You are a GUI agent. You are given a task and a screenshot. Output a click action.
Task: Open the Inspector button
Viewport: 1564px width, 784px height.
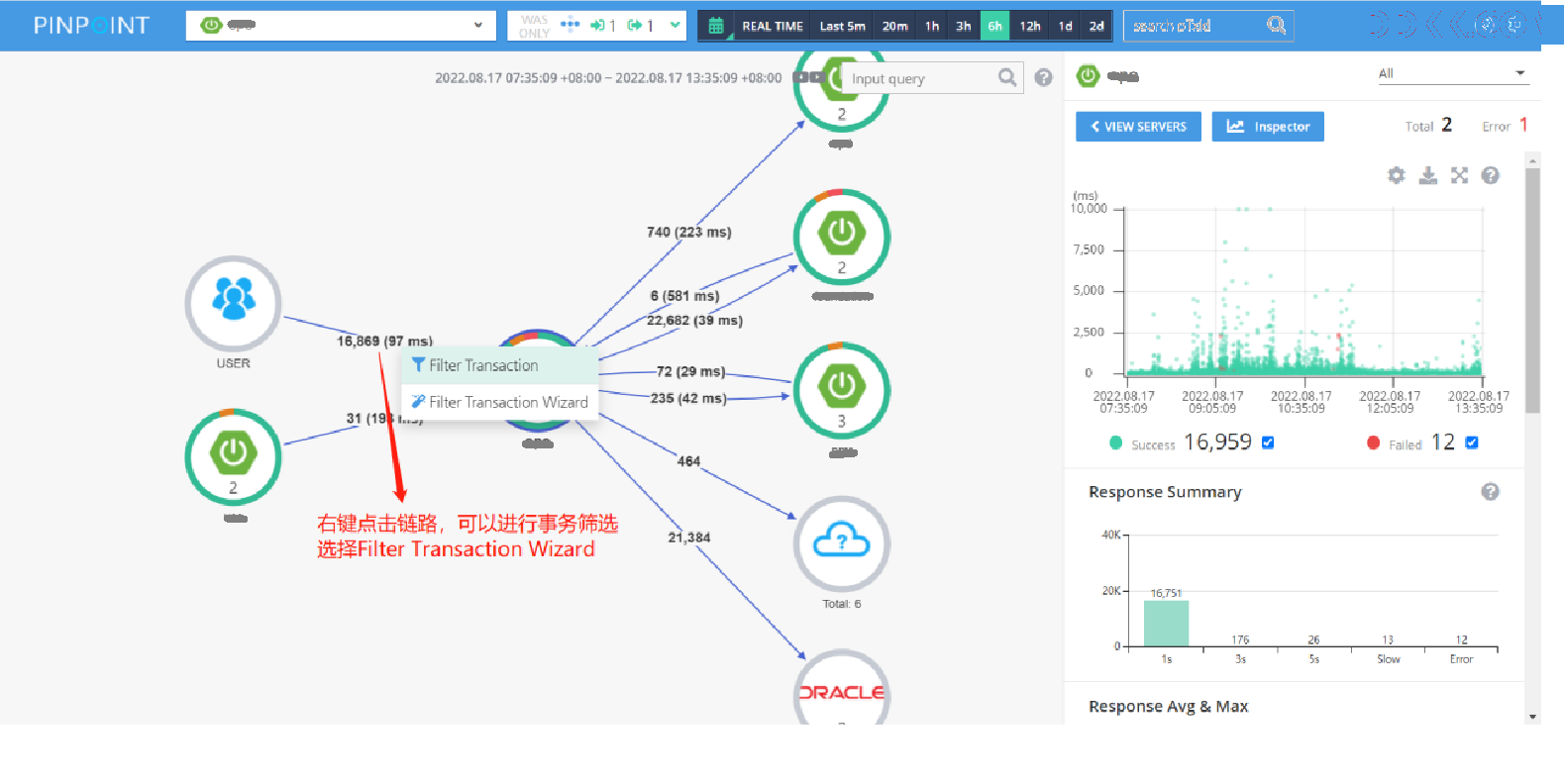(1268, 127)
